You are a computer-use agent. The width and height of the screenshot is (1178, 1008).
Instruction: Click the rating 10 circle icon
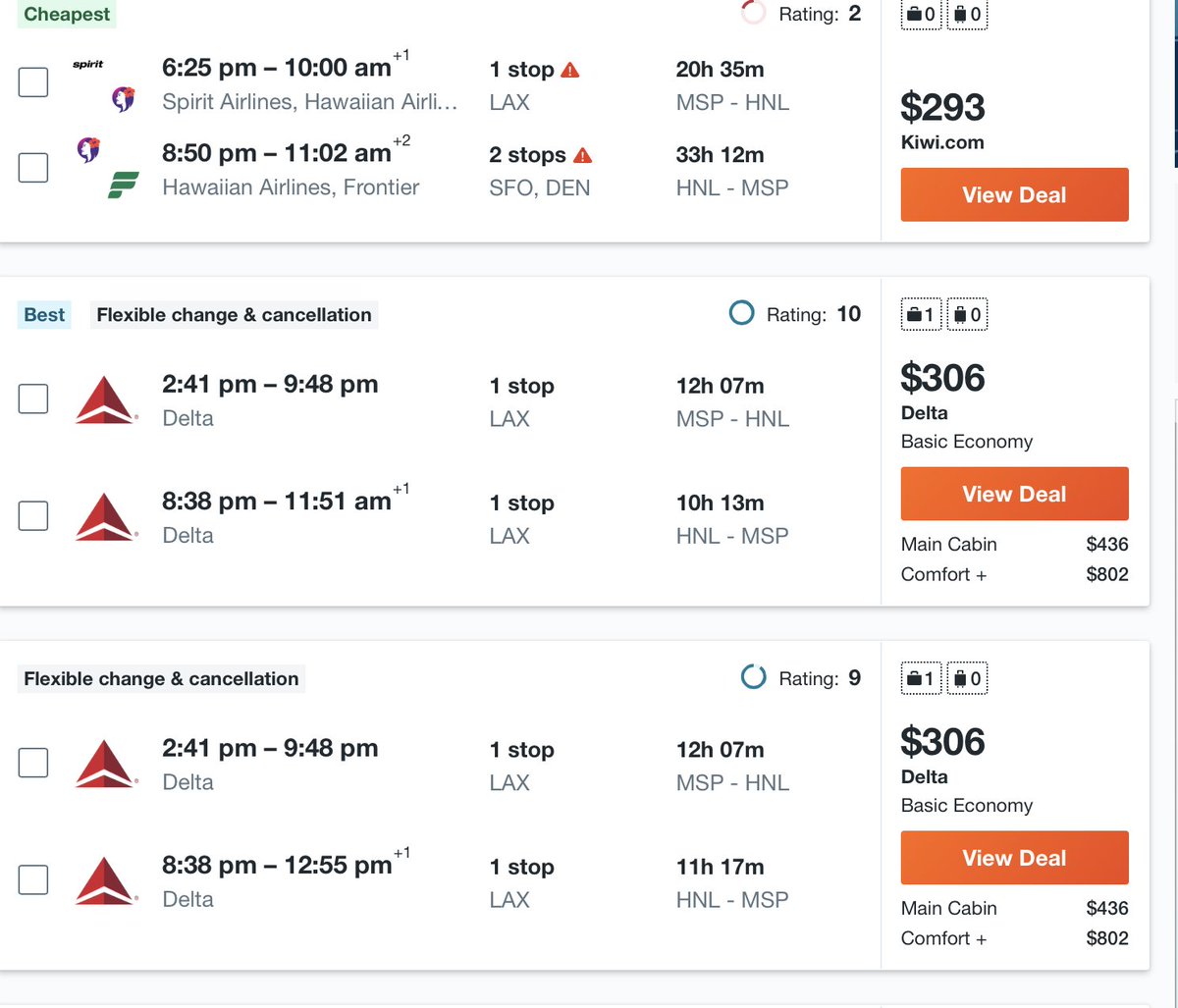[x=742, y=314]
